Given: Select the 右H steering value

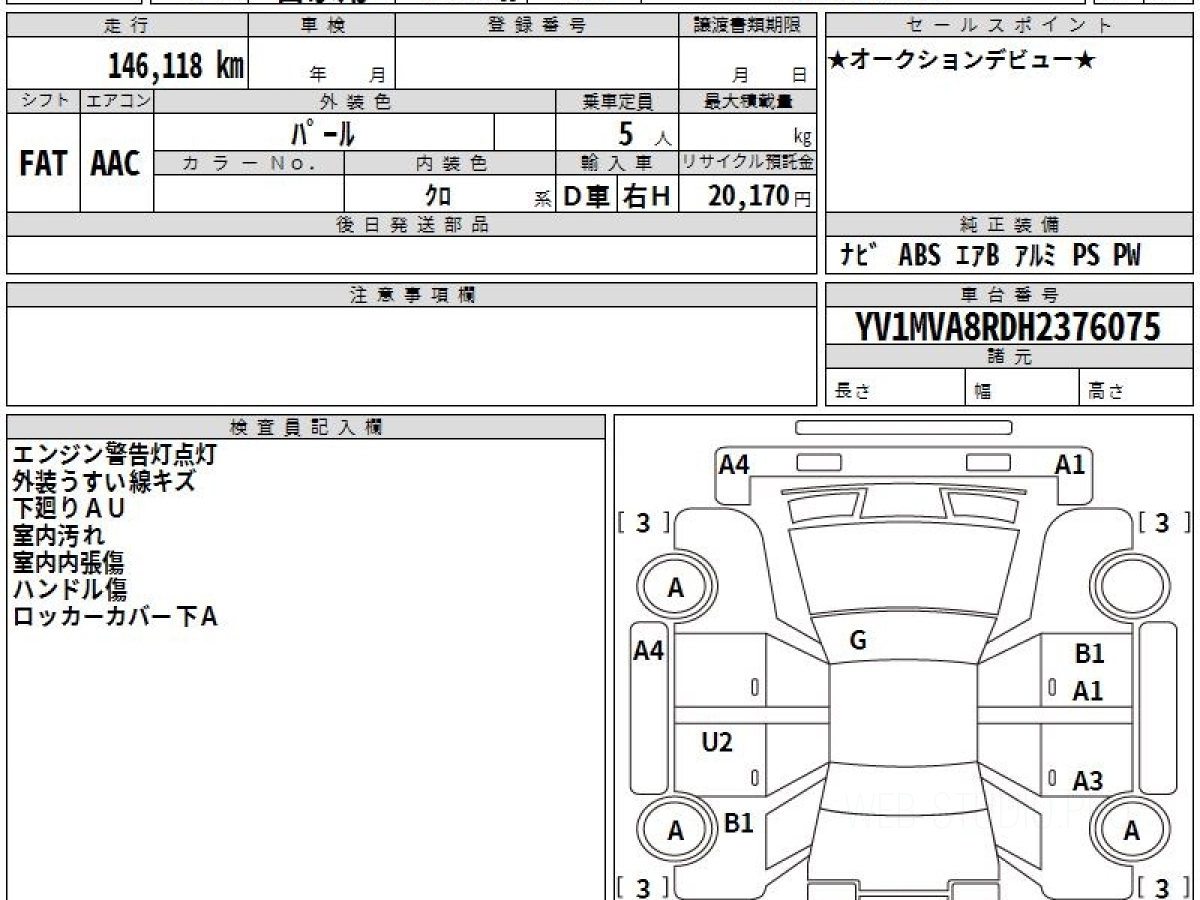Looking at the screenshot, I should click(x=647, y=196).
